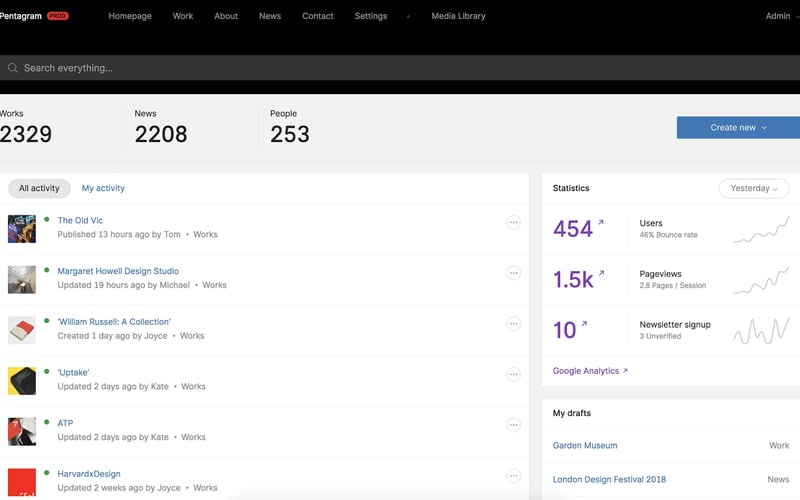The width and height of the screenshot is (800, 500).
Task: Open the Admin user menu
Action: [x=782, y=16]
